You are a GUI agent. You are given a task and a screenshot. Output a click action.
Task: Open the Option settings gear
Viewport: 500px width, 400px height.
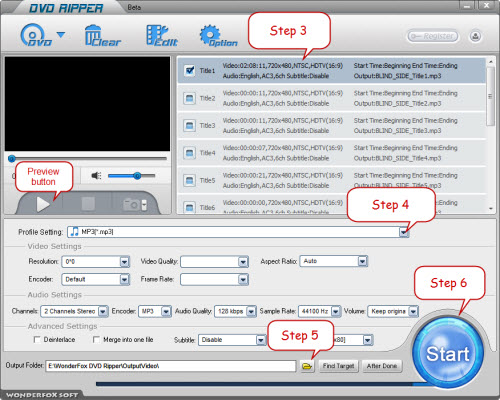[x=218, y=35]
